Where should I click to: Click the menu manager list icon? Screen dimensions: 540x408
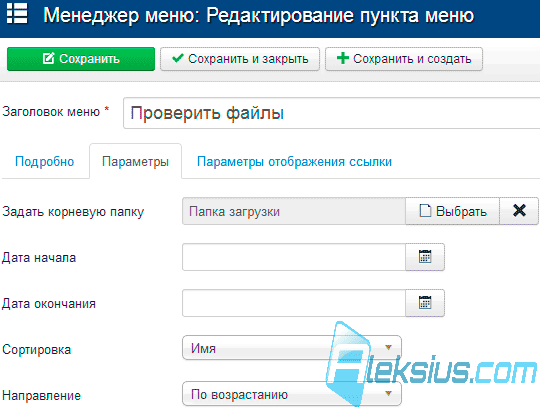pos(17,13)
